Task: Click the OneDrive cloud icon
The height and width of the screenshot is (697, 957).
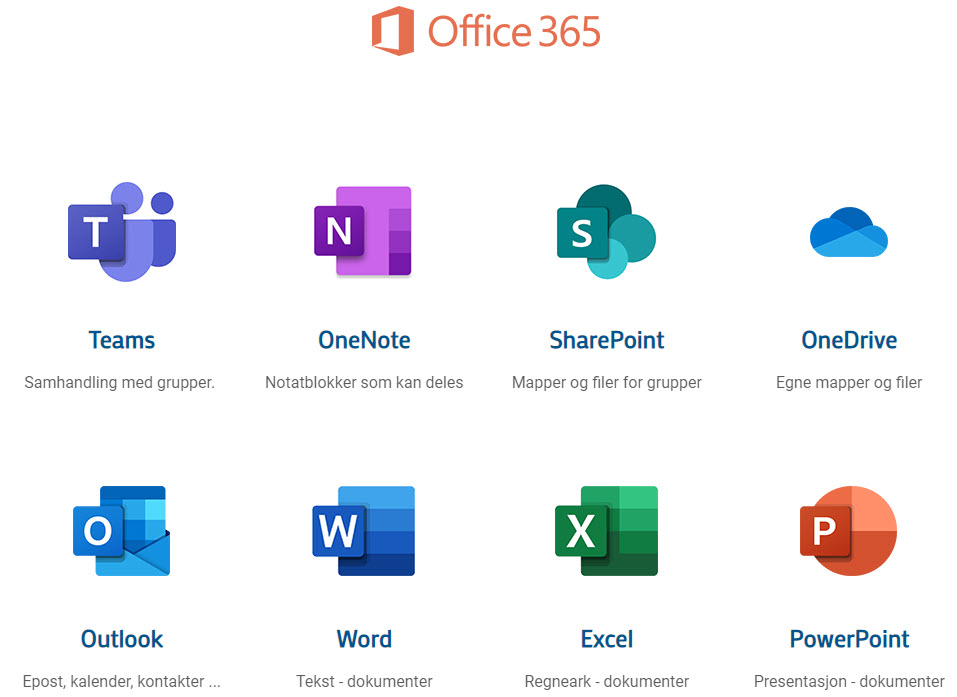Action: coord(848,232)
